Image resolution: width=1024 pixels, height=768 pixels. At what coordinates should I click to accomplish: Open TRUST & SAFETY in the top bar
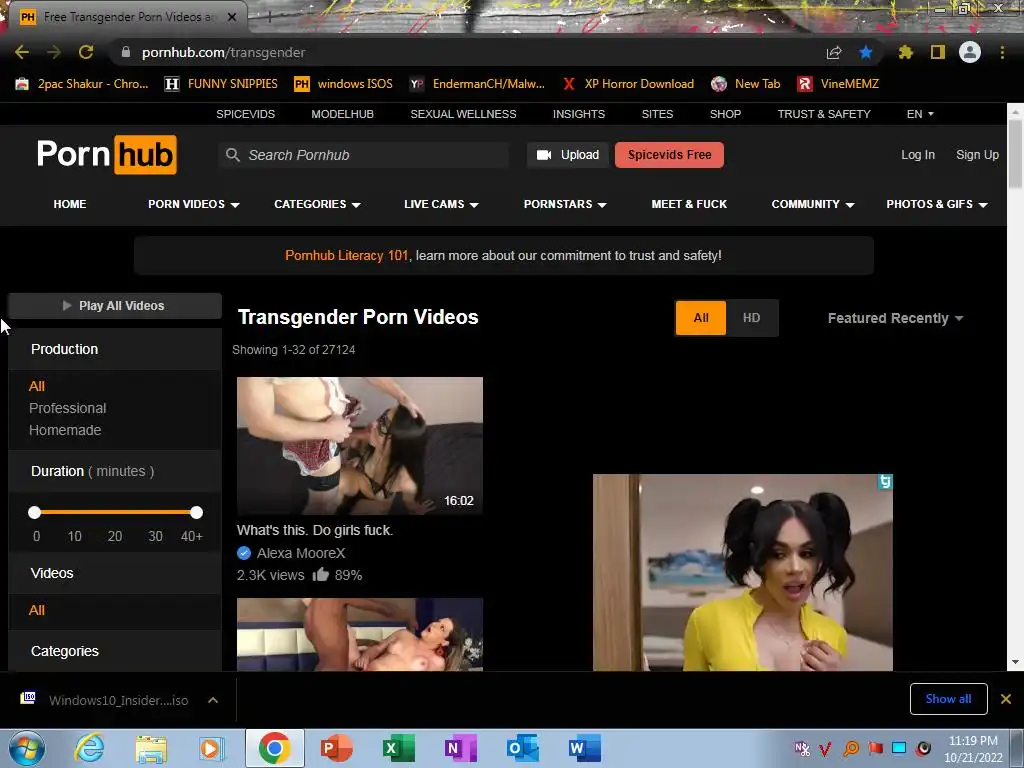pos(824,114)
